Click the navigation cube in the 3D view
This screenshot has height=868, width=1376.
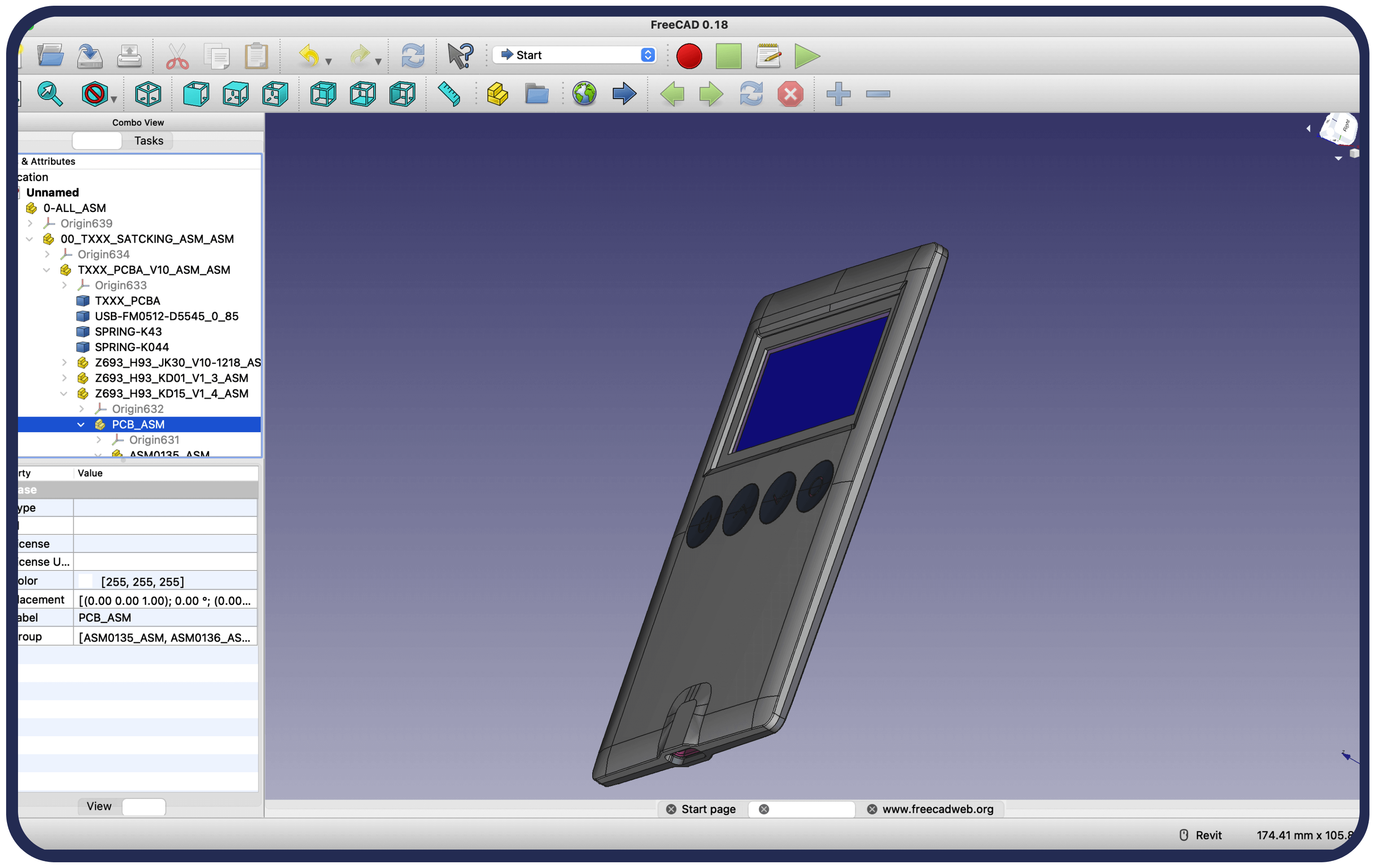click(x=1338, y=130)
